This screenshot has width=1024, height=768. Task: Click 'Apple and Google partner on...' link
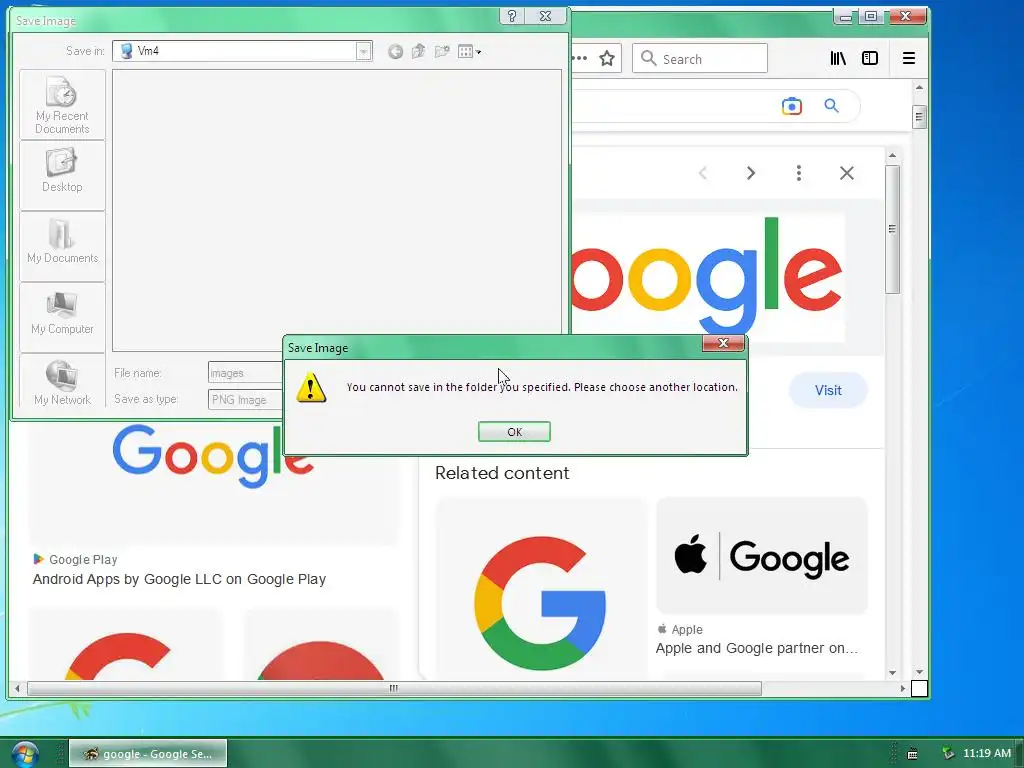[756, 648]
